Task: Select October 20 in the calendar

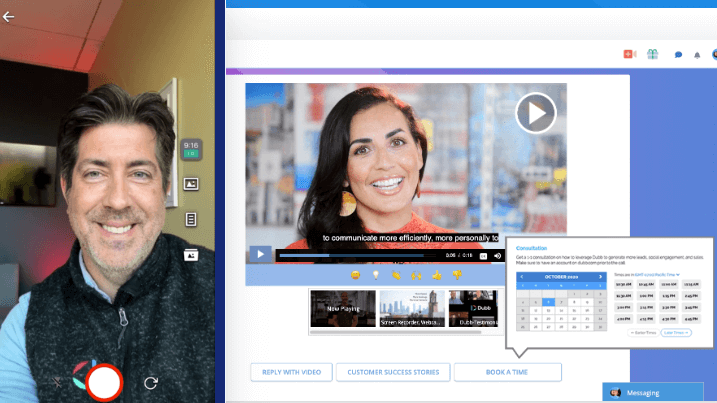Action: click(548, 318)
